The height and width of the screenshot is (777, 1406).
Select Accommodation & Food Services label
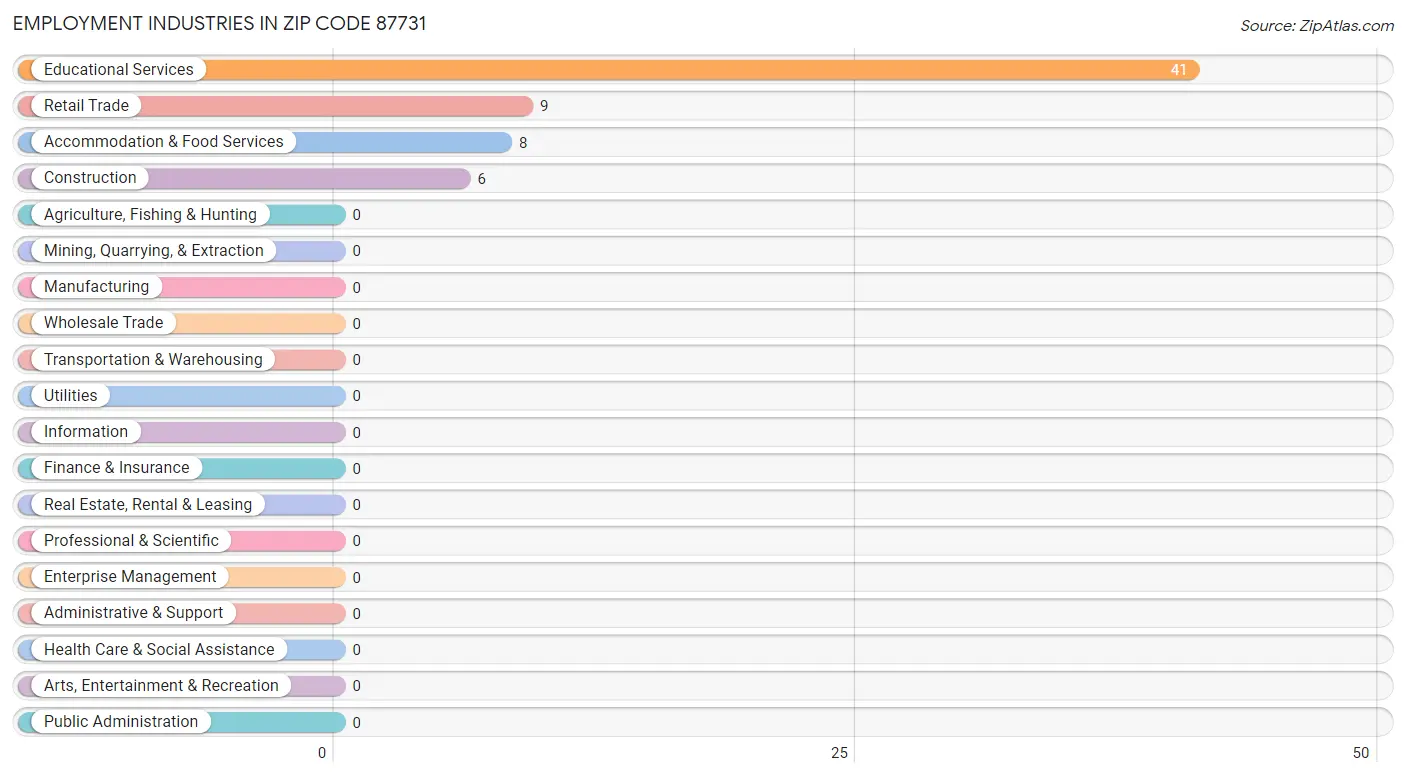pos(164,141)
